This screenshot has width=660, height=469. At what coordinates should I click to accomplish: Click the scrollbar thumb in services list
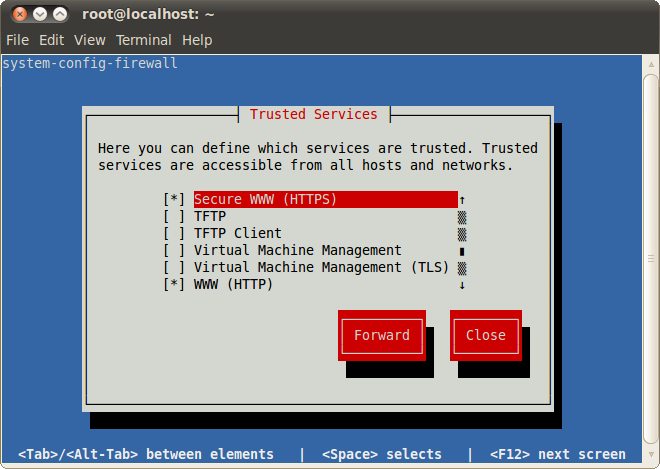(x=462, y=251)
